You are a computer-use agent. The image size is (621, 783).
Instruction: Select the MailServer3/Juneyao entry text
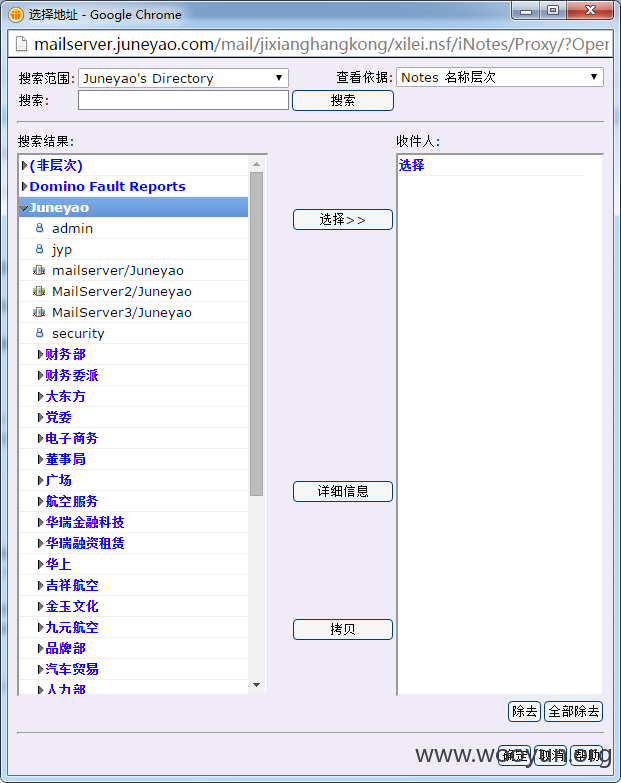tap(122, 312)
